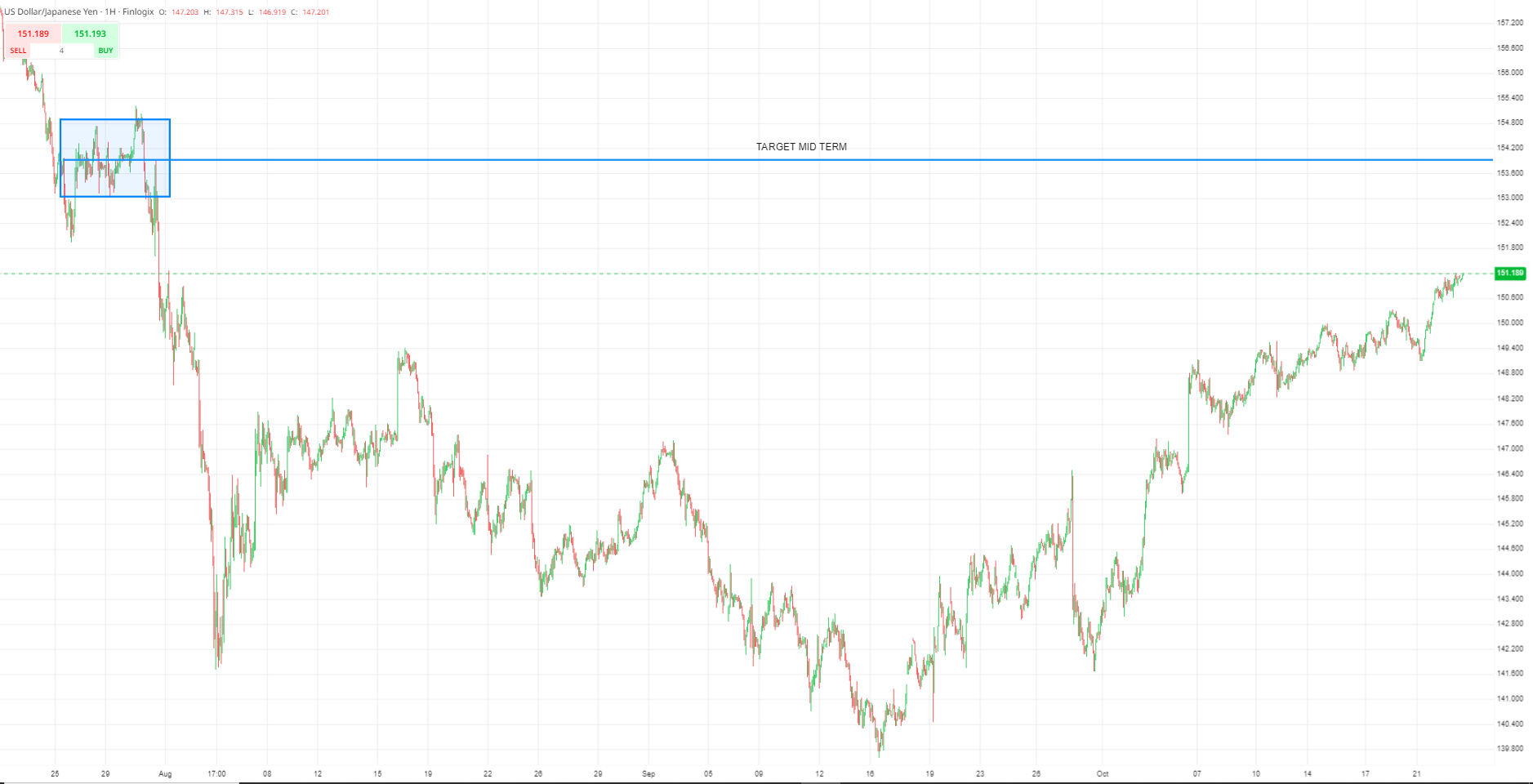Click the 154.200 price axis label
Screen dimensions: 1533x784
coord(1509,148)
